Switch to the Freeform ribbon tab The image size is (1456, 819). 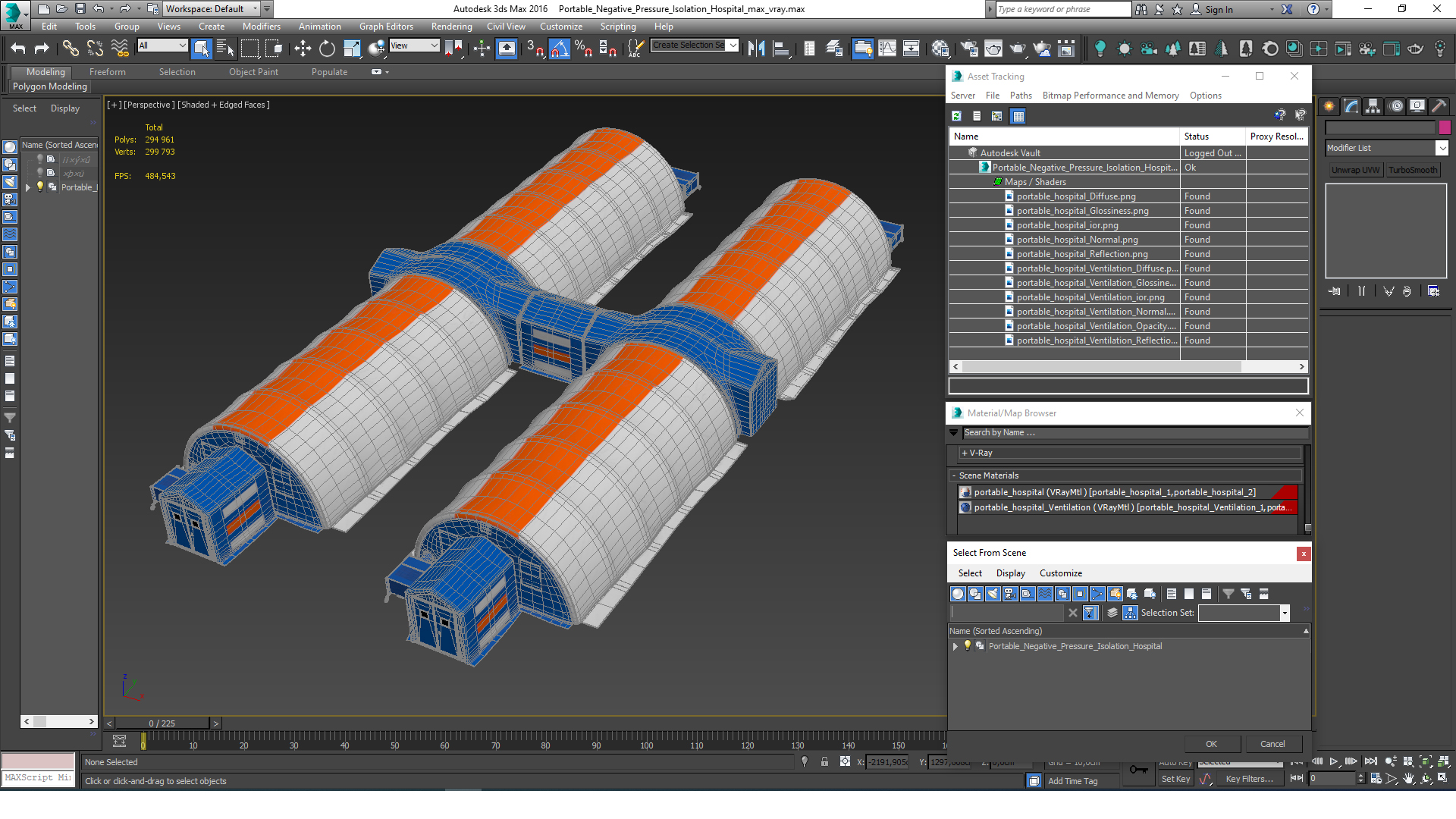pyautogui.click(x=108, y=72)
